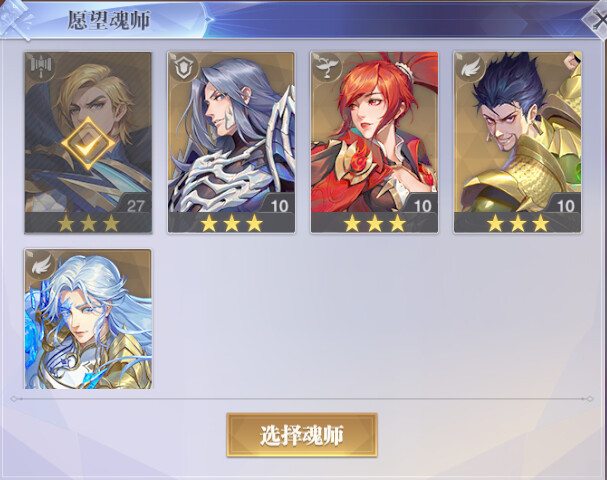Click lamp class icon on red-haired hero
Image resolution: width=607 pixels, height=480 pixels.
tap(326, 68)
